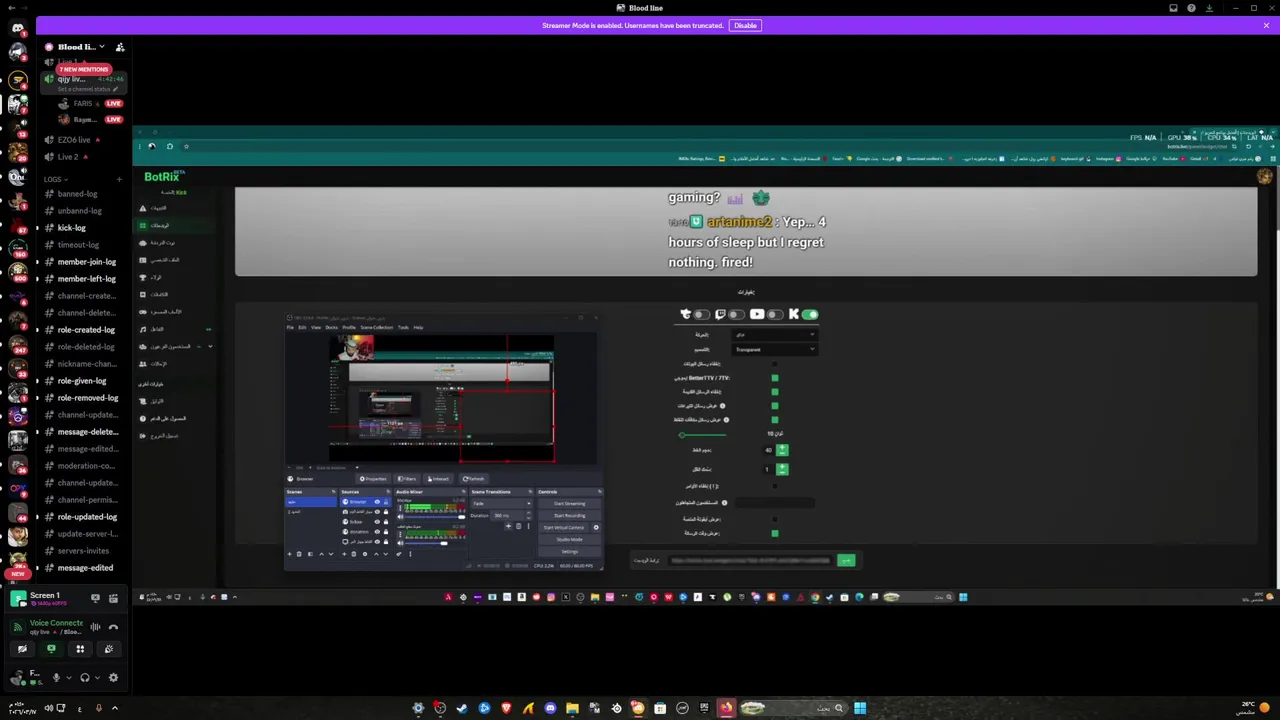Screen dimensions: 1280x720
Task: Dismiss the Streamer Mode banner with X
Action: [x=1266, y=25]
